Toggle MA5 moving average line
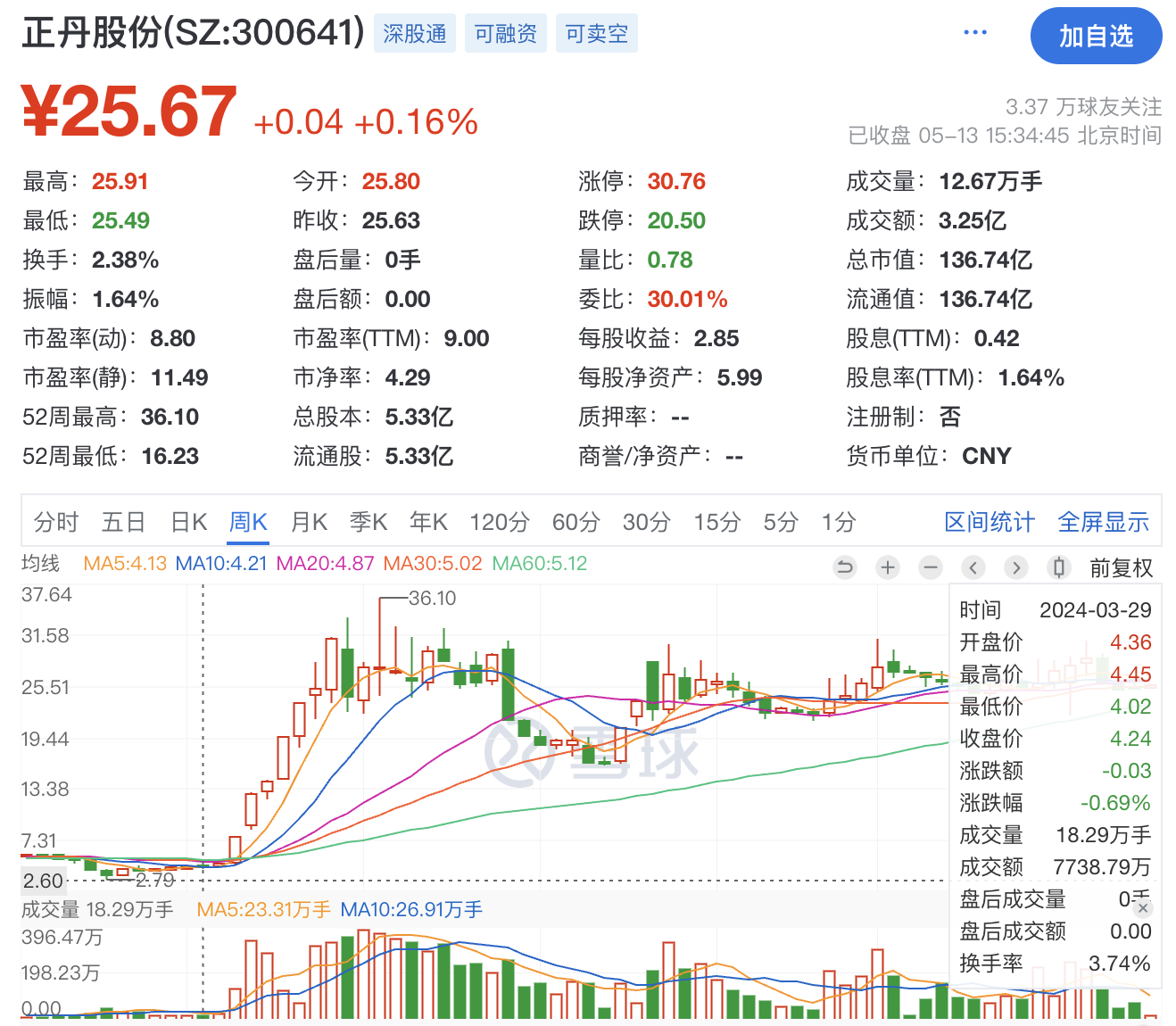The width and height of the screenshot is (1176, 1026). click(x=125, y=564)
